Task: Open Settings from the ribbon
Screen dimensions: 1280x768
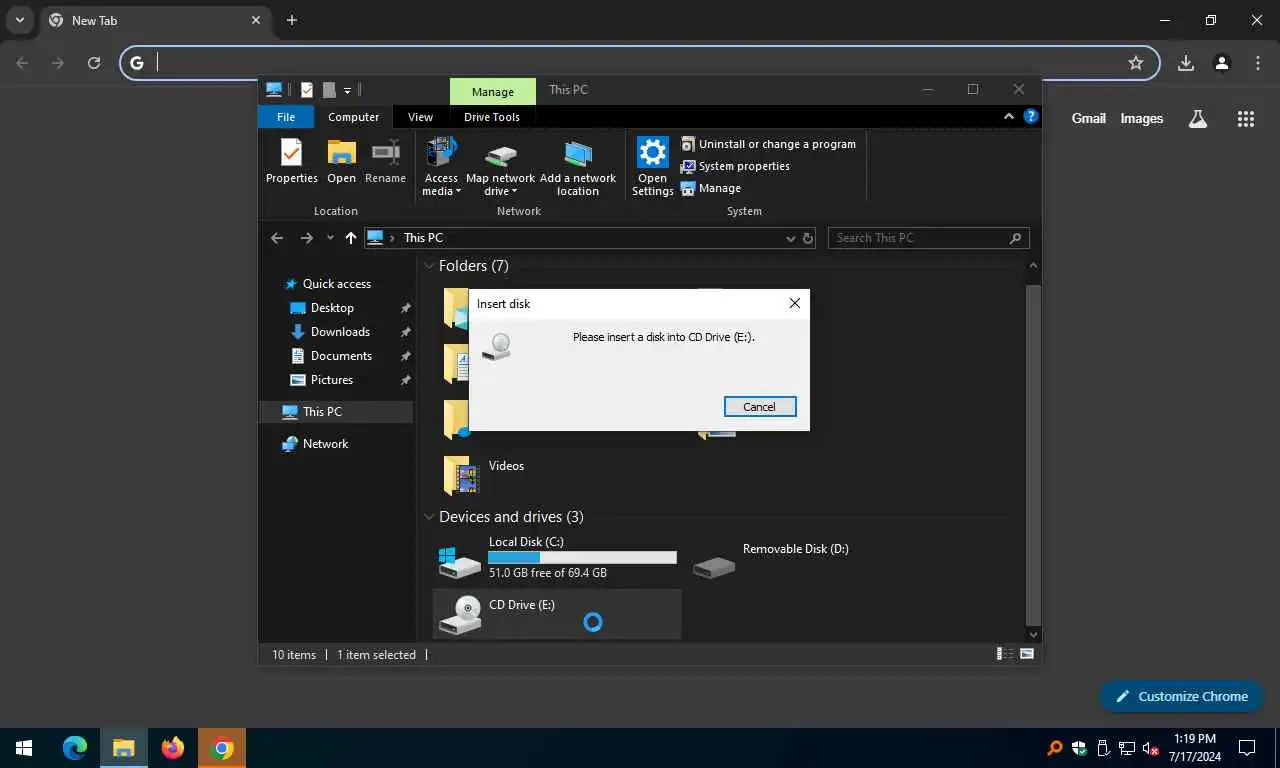Action: 652,167
